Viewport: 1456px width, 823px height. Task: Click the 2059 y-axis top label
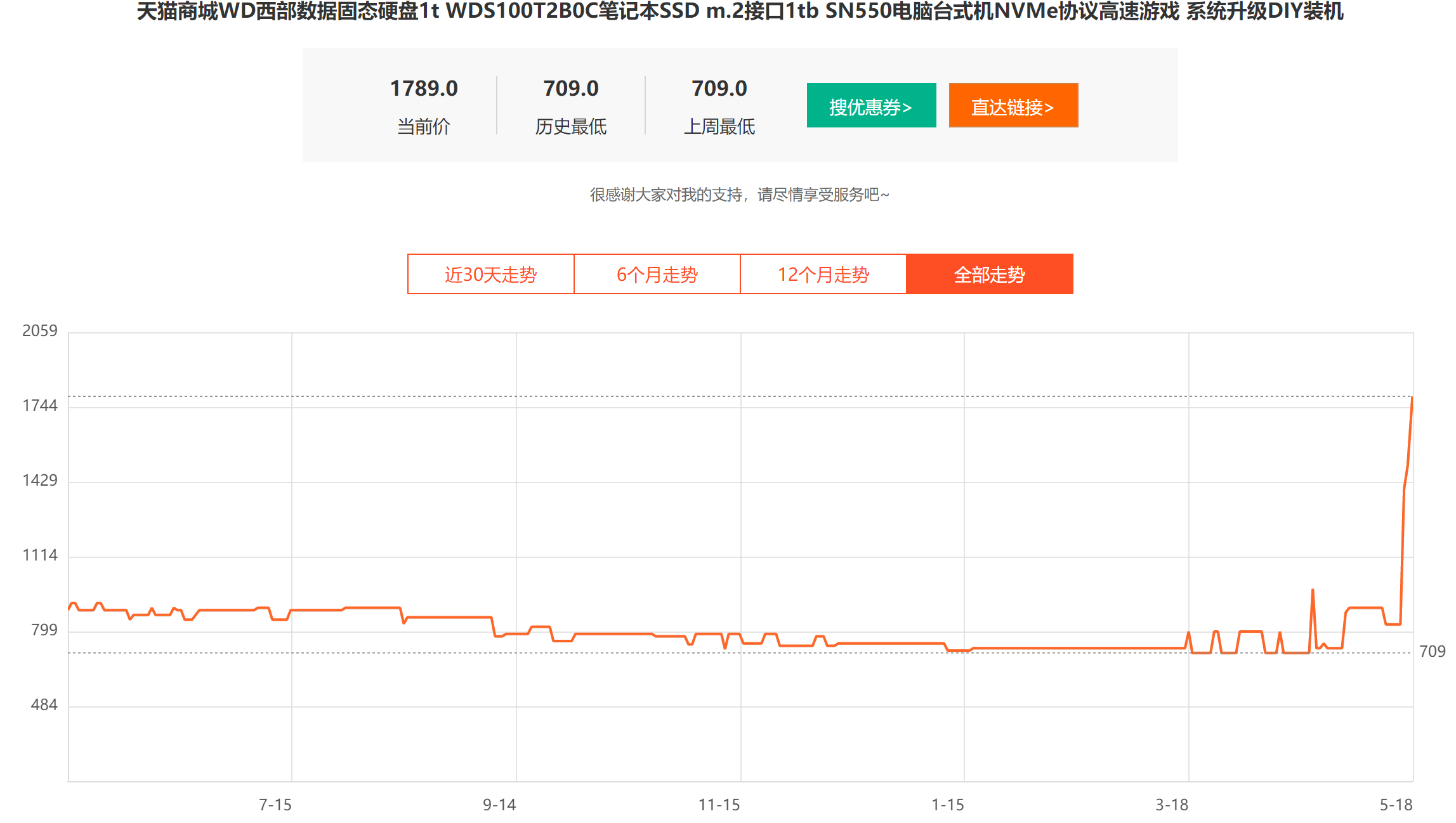click(x=39, y=330)
